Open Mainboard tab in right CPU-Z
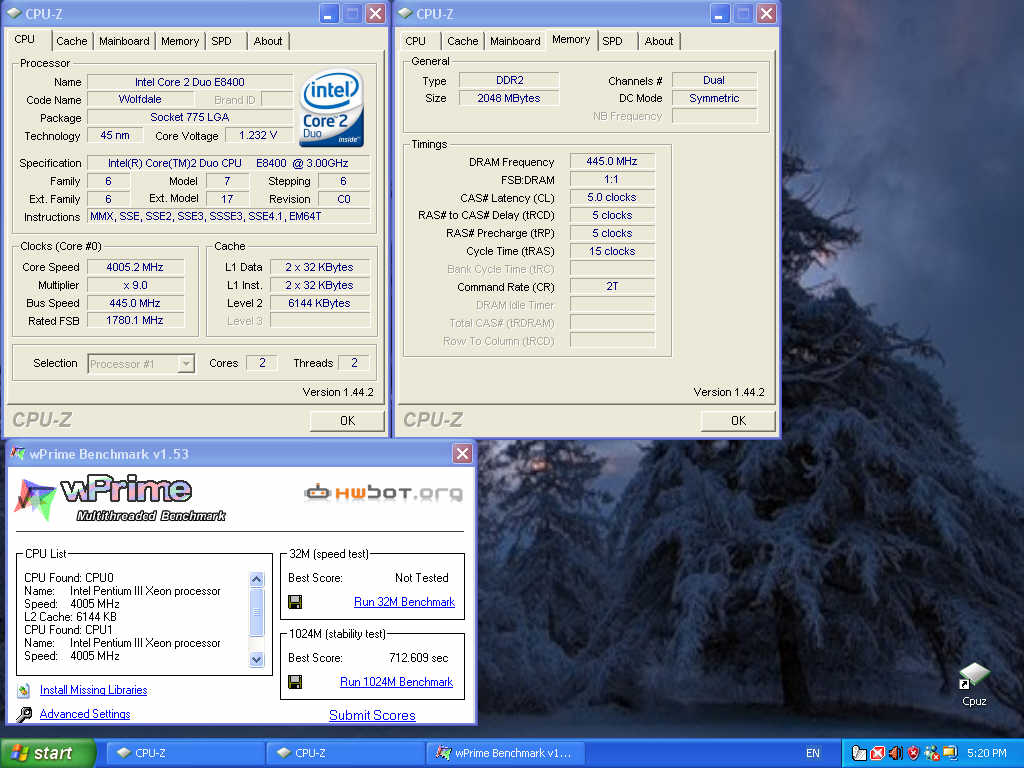The height and width of the screenshot is (768, 1024). [515, 41]
